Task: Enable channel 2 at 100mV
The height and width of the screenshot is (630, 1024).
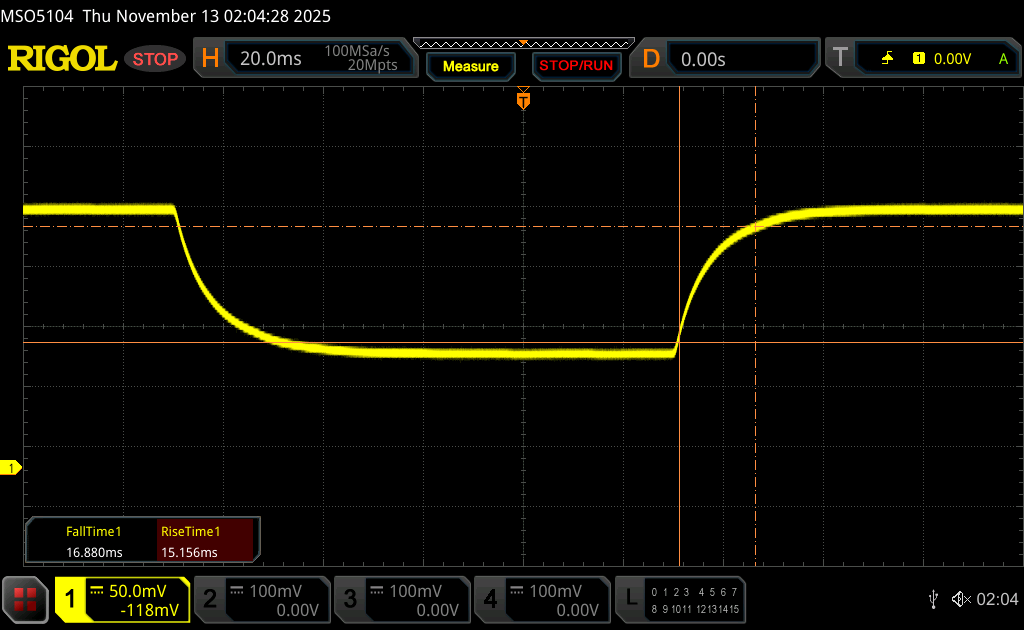Action: (x=261, y=599)
